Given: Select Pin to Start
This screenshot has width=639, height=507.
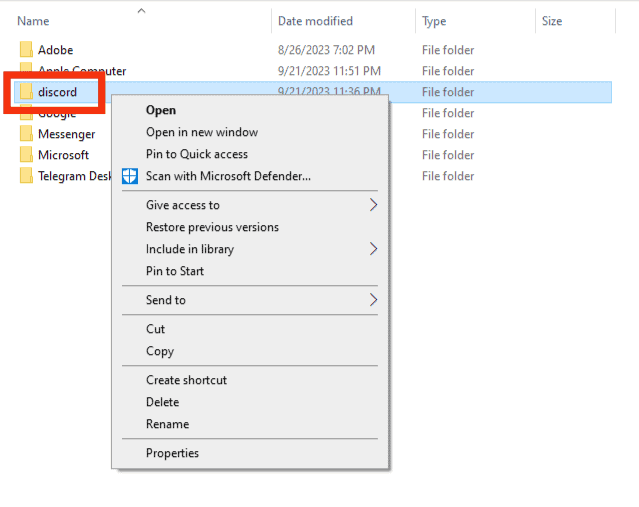Looking at the screenshot, I should point(175,271).
